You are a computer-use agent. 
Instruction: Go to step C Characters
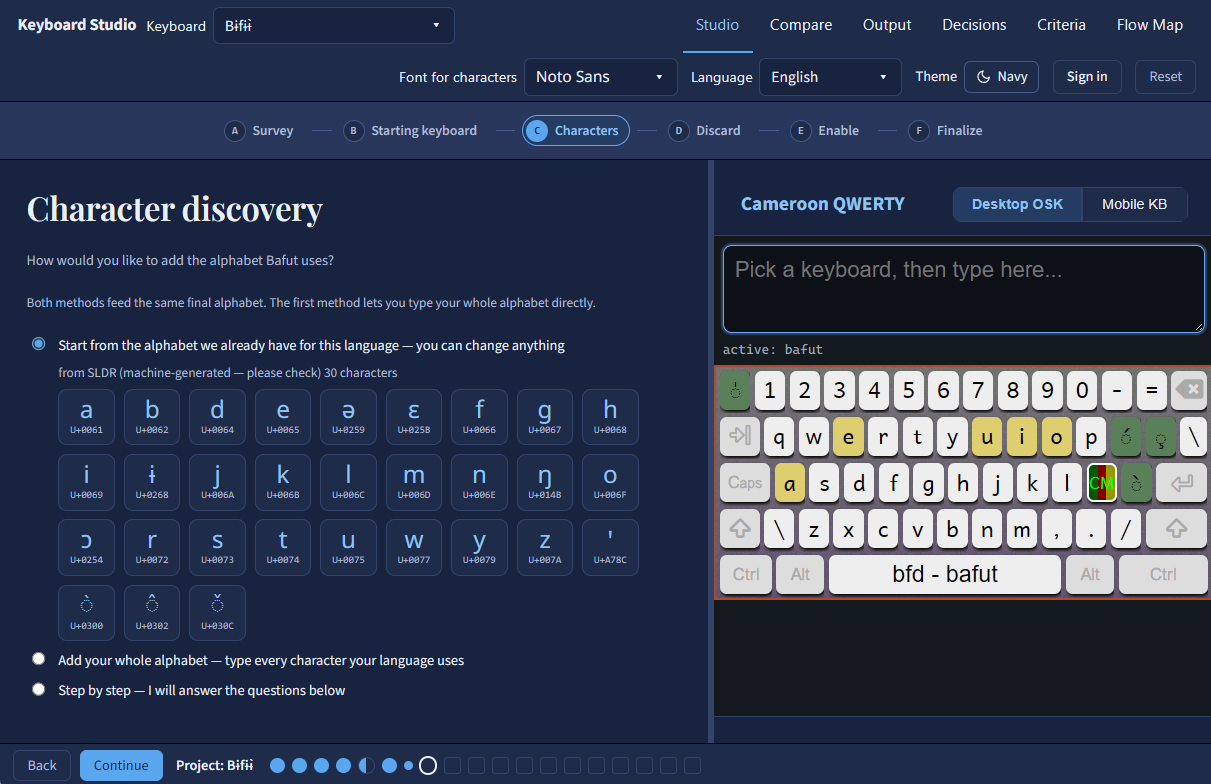[576, 130]
